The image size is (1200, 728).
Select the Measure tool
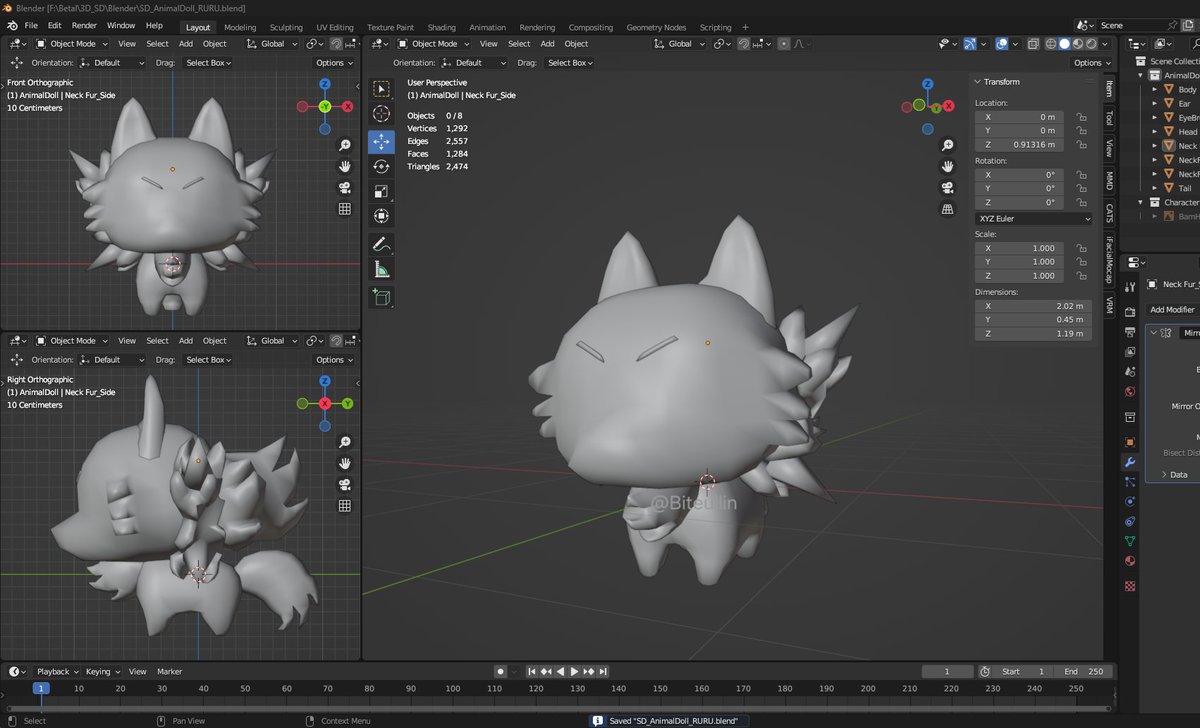point(381,269)
